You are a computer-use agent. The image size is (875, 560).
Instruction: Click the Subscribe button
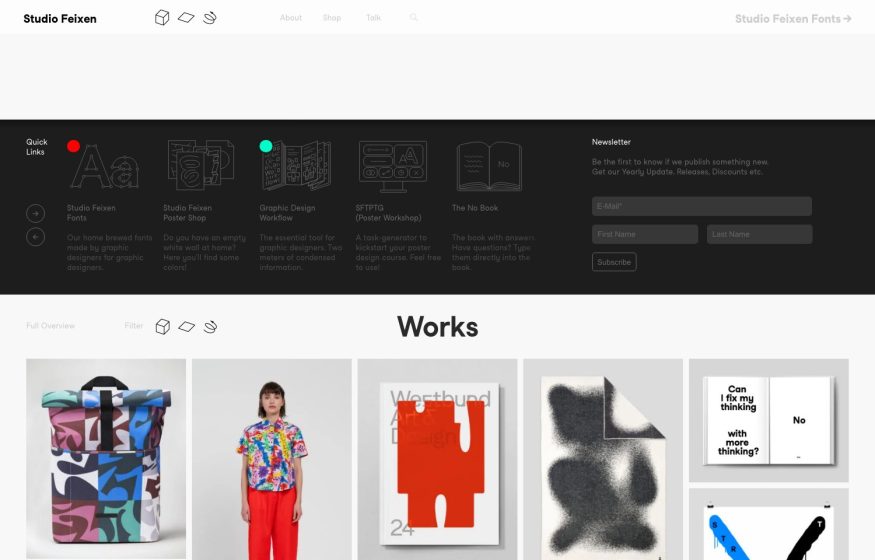(x=614, y=262)
